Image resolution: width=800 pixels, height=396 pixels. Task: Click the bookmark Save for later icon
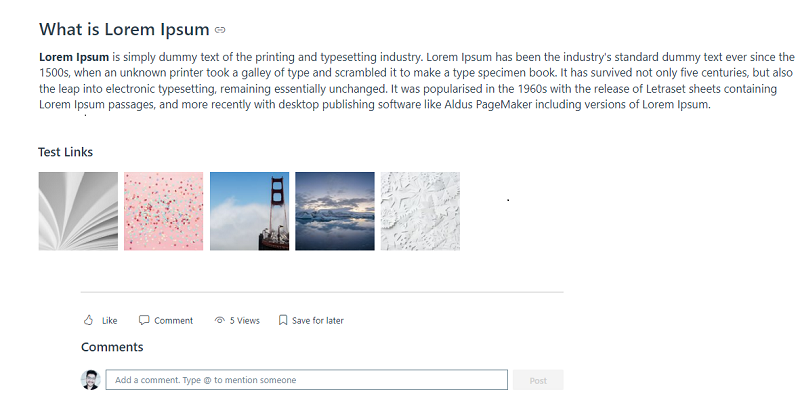tap(283, 320)
